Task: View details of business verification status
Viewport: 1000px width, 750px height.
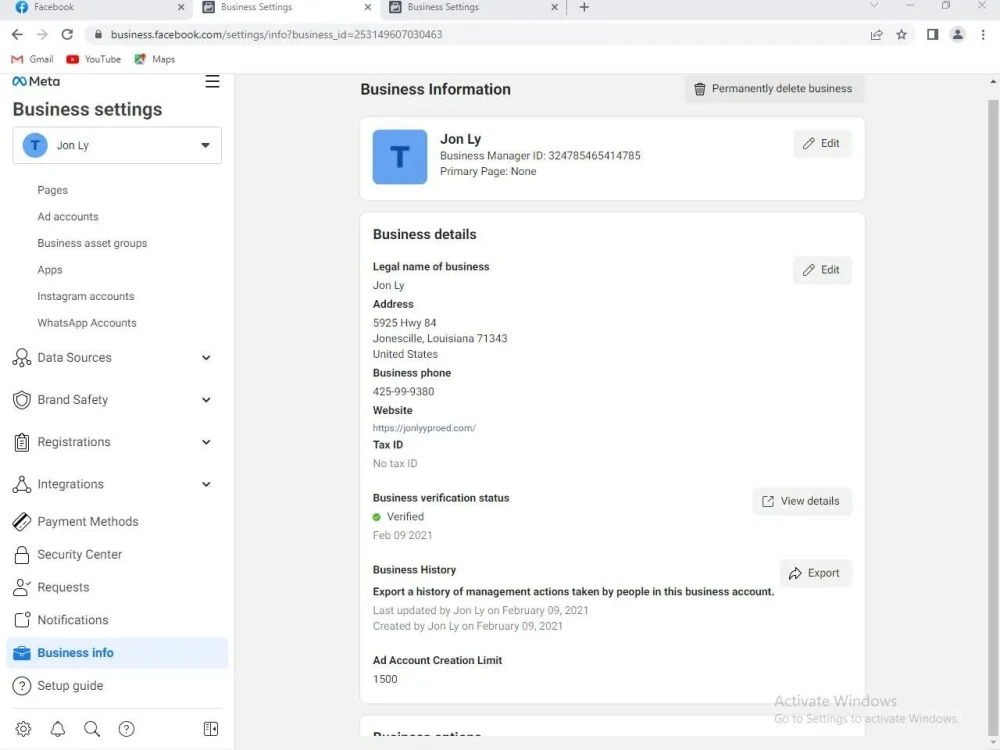Action: pyautogui.click(x=802, y=501)
